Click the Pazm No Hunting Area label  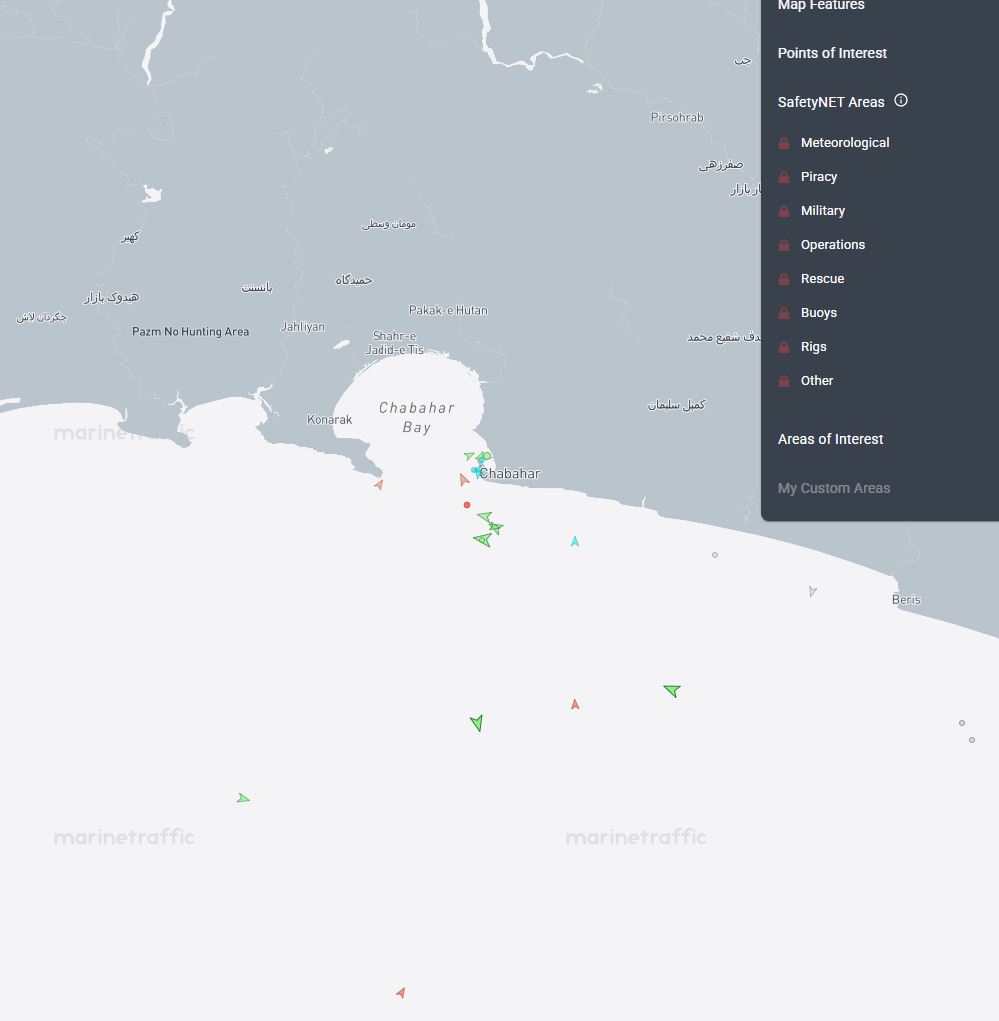tap(190, 331)
